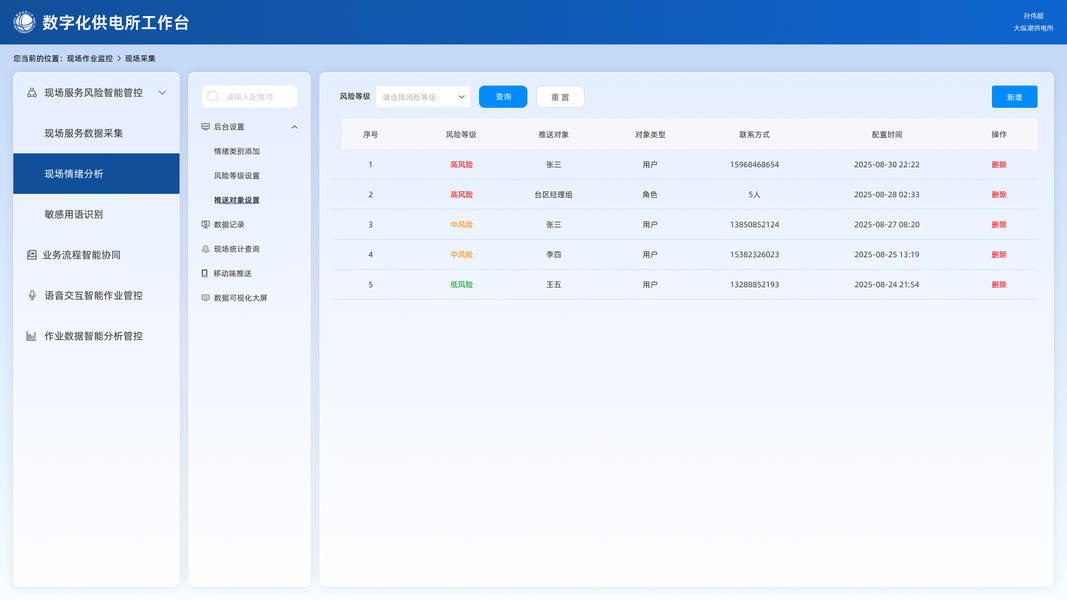Click 5人 contact cell
1067x600 pixels.
pos(755,195)
